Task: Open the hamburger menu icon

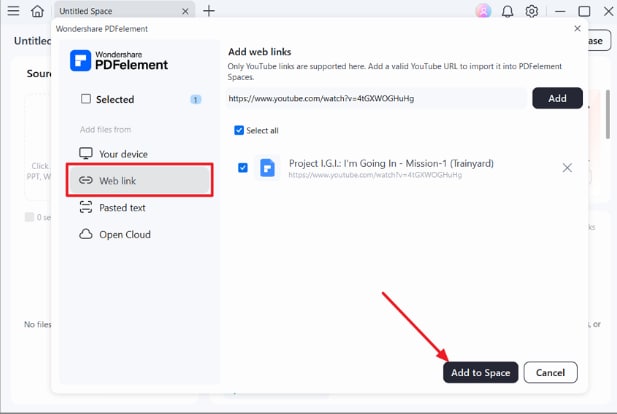Action: pos(13,11)
